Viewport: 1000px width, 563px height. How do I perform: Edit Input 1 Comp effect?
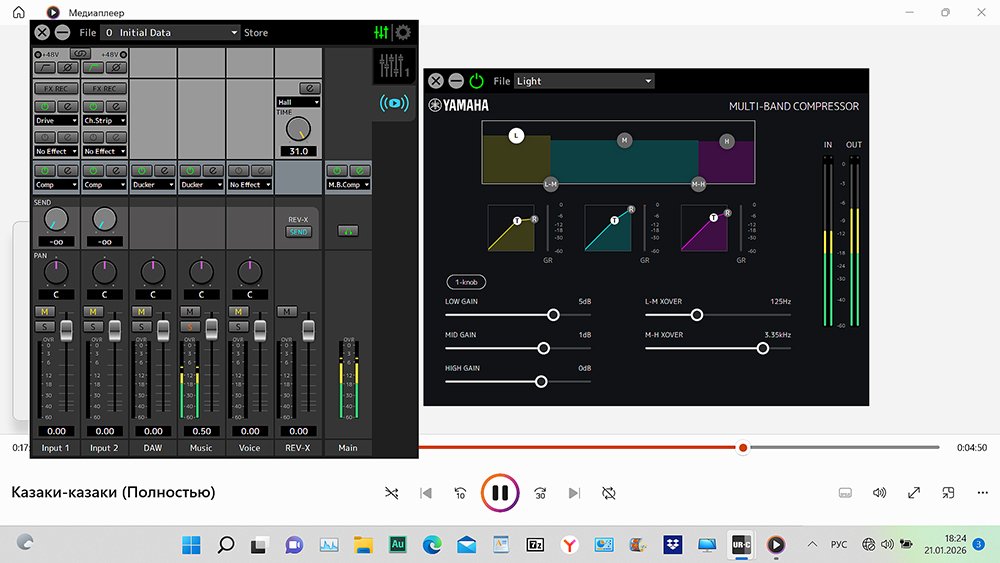coord(68,170)
